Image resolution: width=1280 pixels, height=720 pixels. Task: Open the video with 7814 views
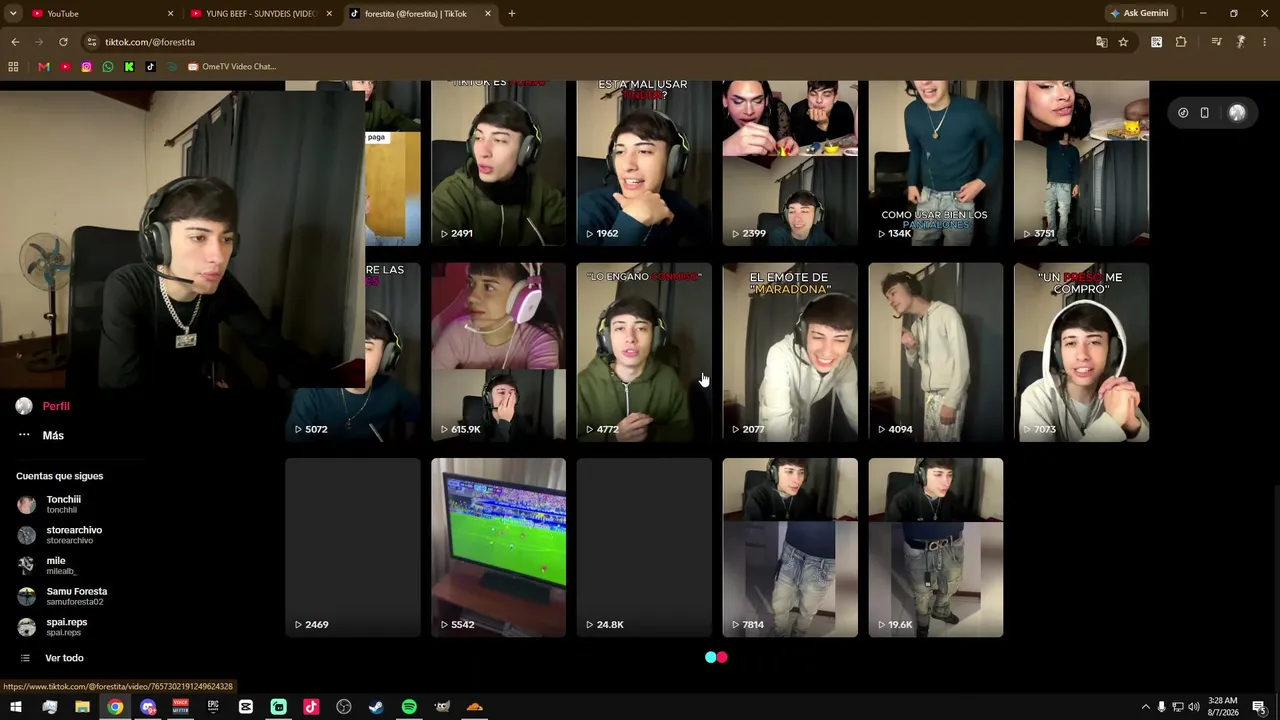click(x=790, y=548)
